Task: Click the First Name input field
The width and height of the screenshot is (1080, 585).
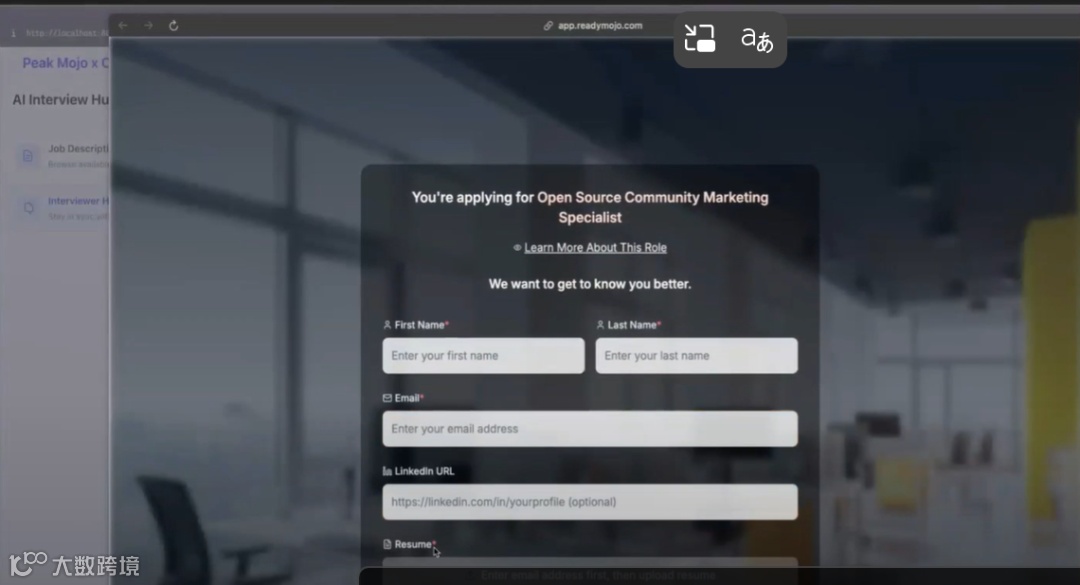Action: coord(484,356)
